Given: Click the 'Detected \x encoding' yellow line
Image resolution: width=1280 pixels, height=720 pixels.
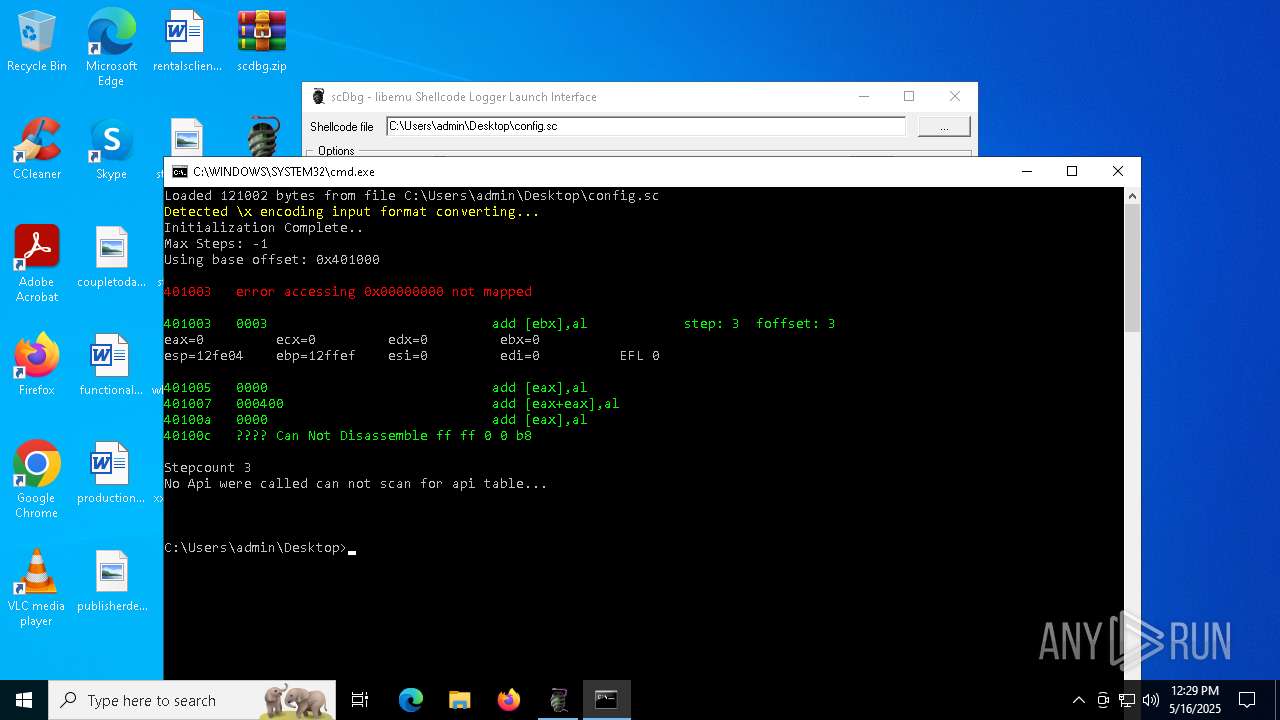Looking at the screenshot, I should (352, 212).
